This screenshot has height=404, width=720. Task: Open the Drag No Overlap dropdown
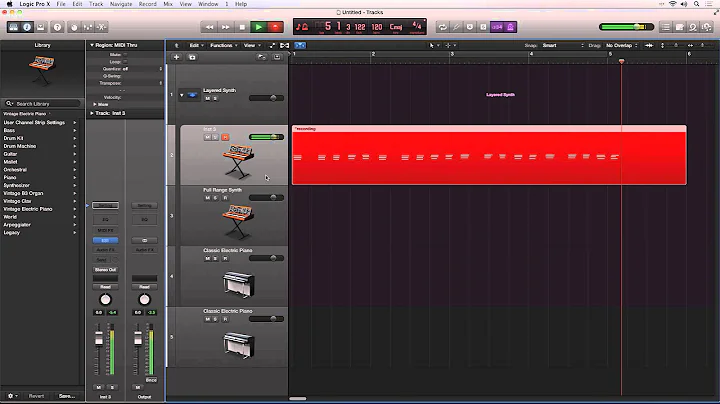point(622,45)
